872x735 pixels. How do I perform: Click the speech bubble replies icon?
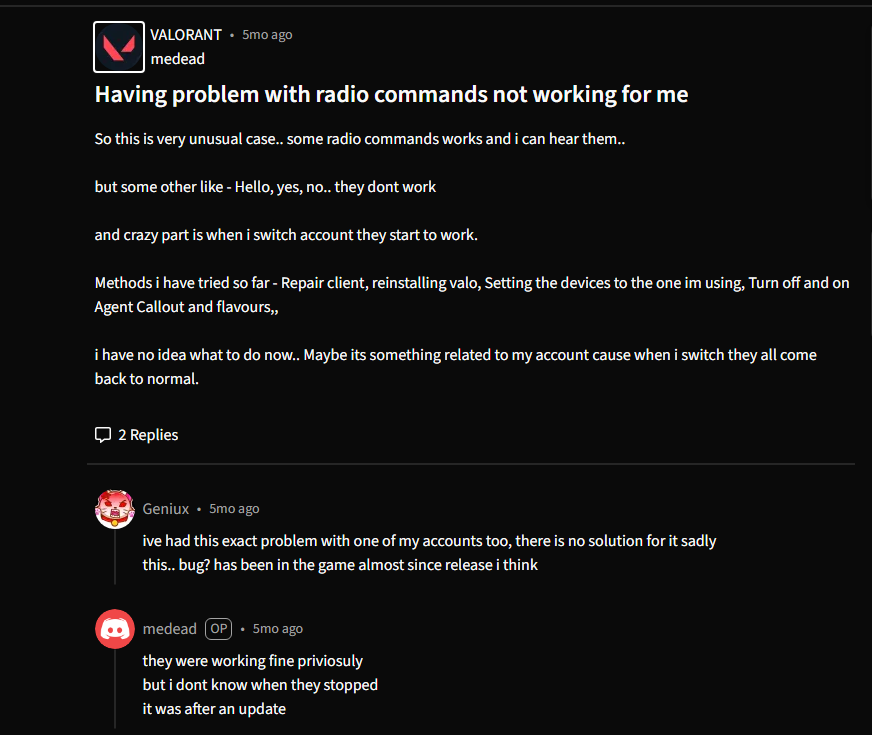103,435
